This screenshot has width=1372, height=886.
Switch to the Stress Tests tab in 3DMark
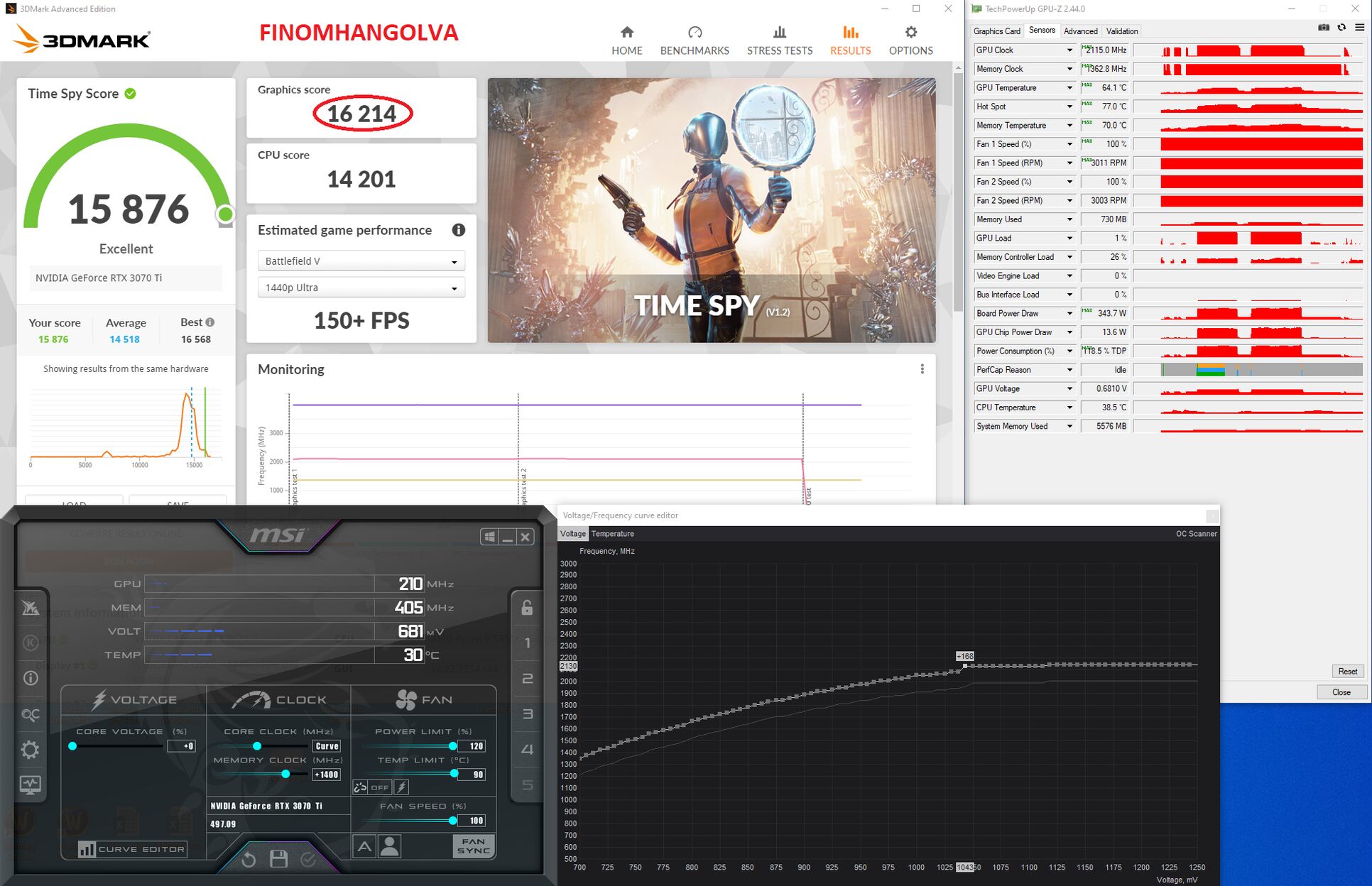pyautogui.click(x=779, y=40)
